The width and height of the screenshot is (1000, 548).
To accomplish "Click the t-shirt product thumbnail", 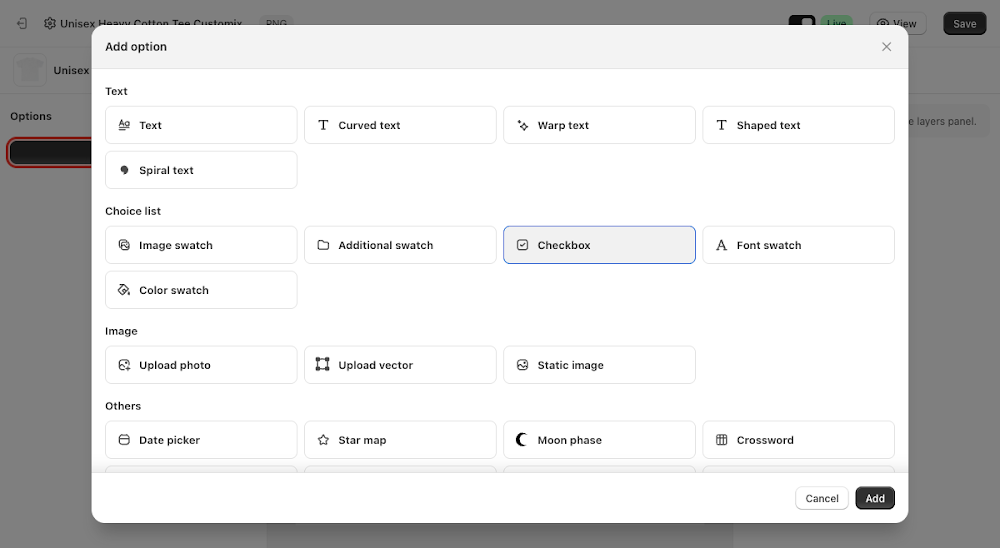I will 29,70.
